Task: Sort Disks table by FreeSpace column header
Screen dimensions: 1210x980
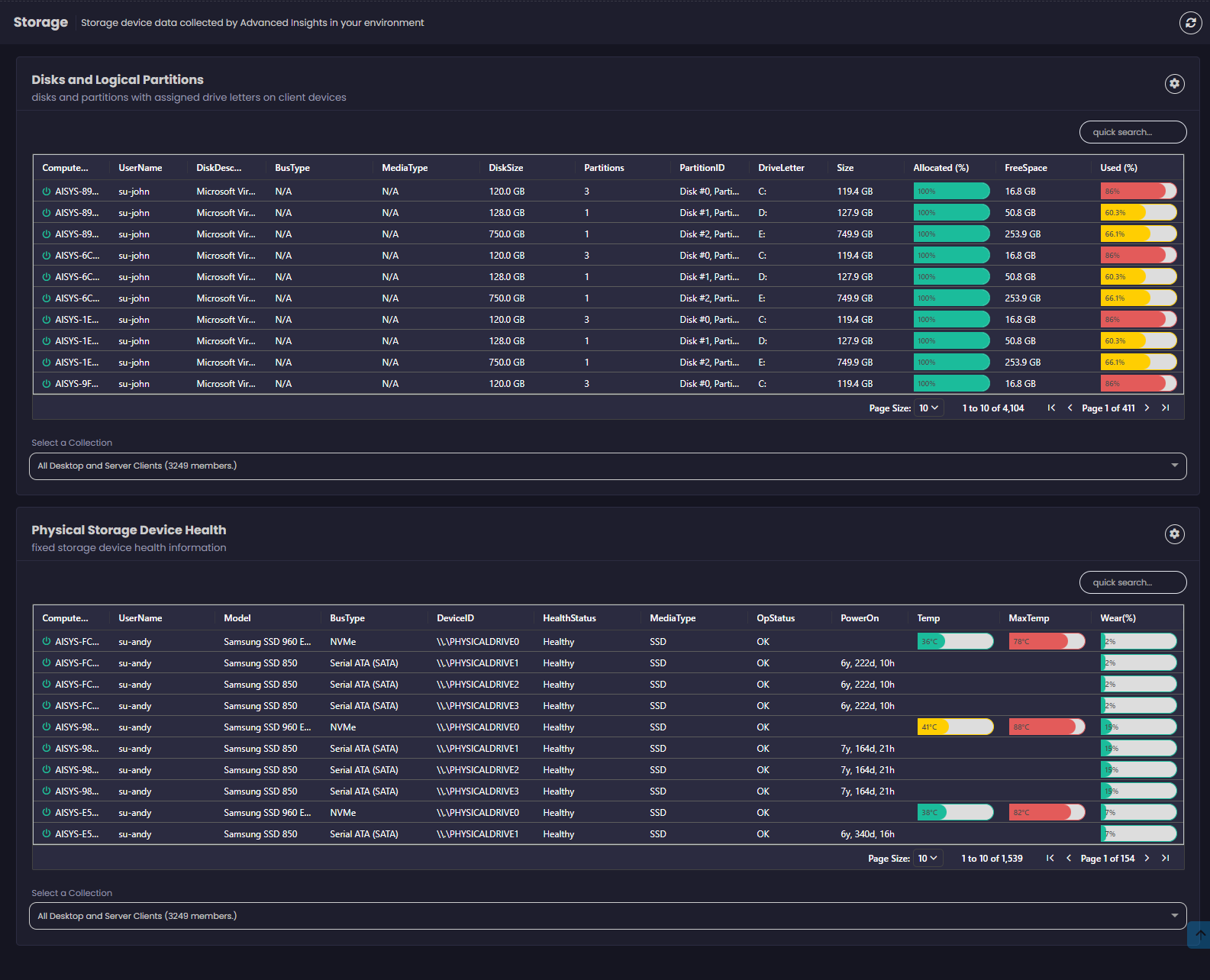Action: (x=1025, y=168)
